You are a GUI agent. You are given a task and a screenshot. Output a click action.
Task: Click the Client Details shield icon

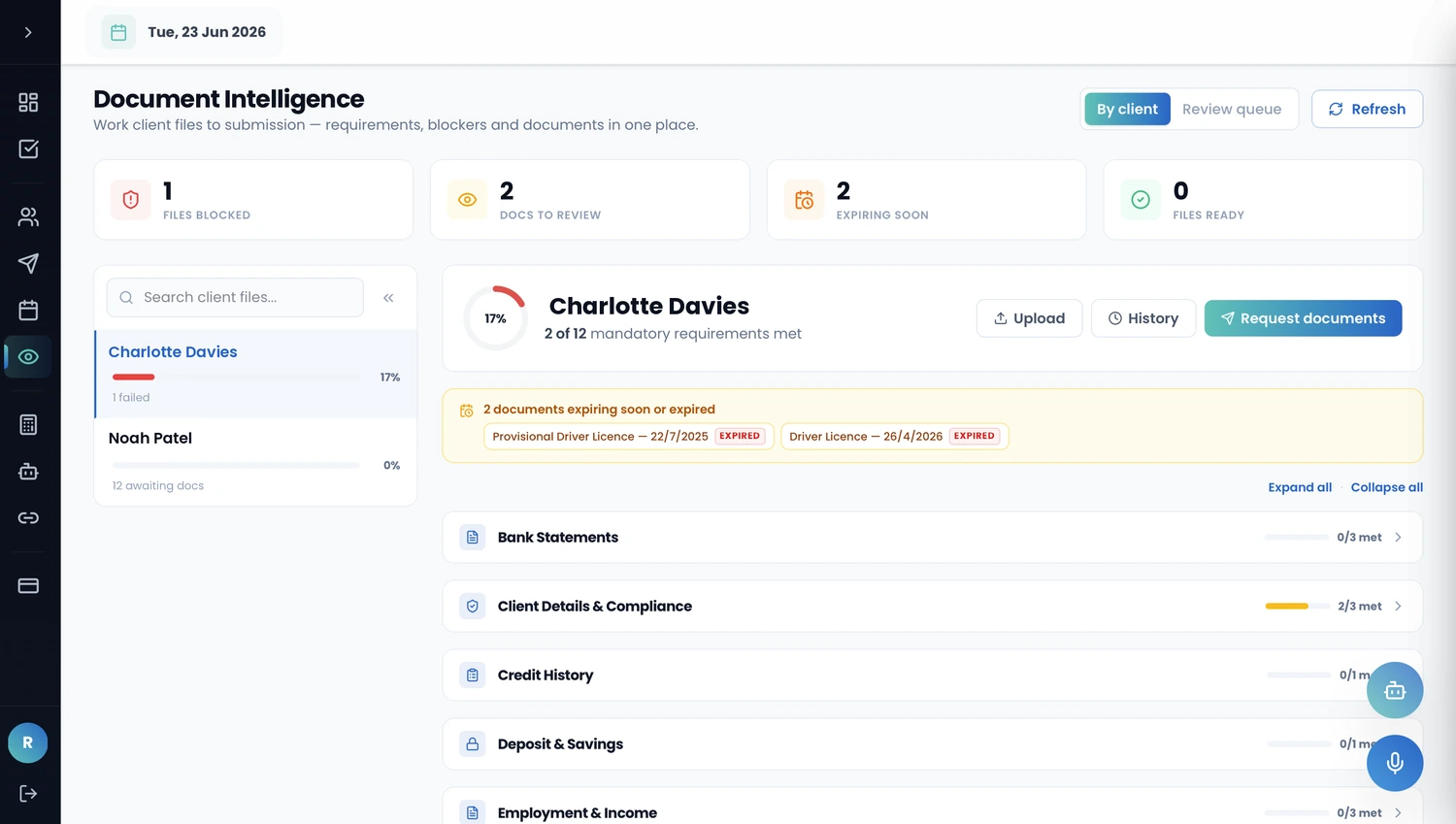point(473,607)
